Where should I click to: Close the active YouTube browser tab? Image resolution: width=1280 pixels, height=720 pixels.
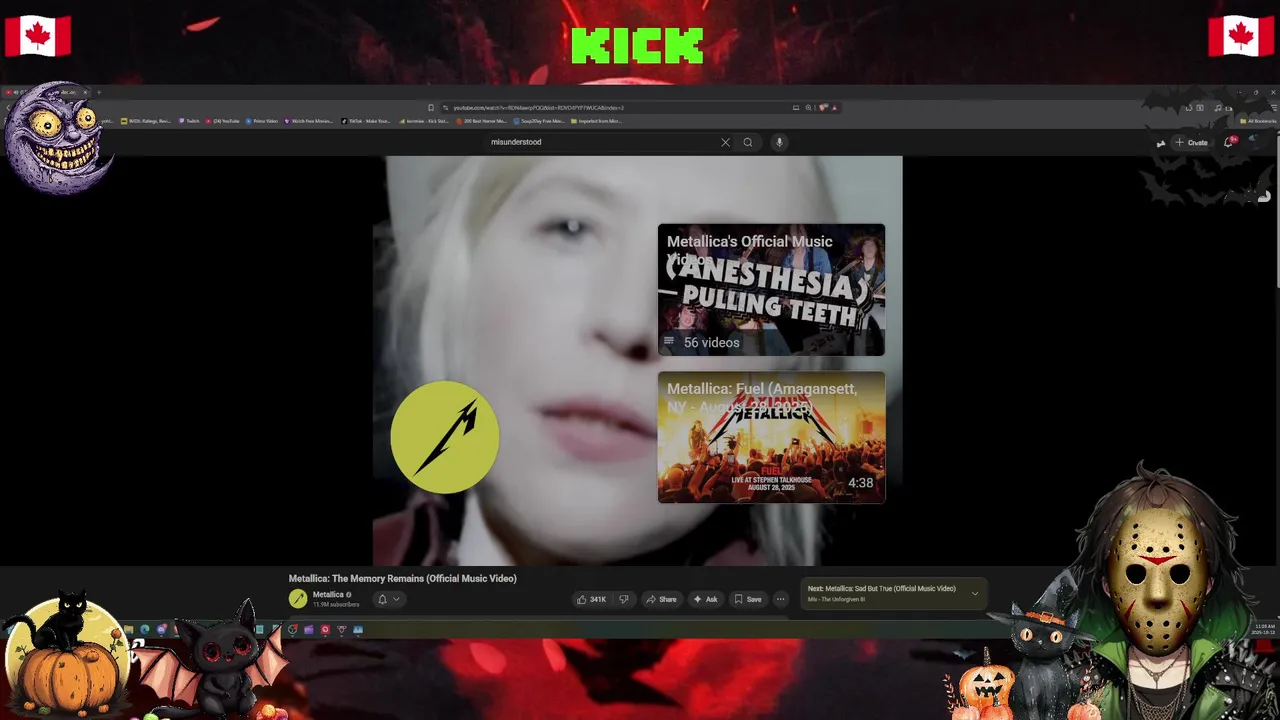85,93
